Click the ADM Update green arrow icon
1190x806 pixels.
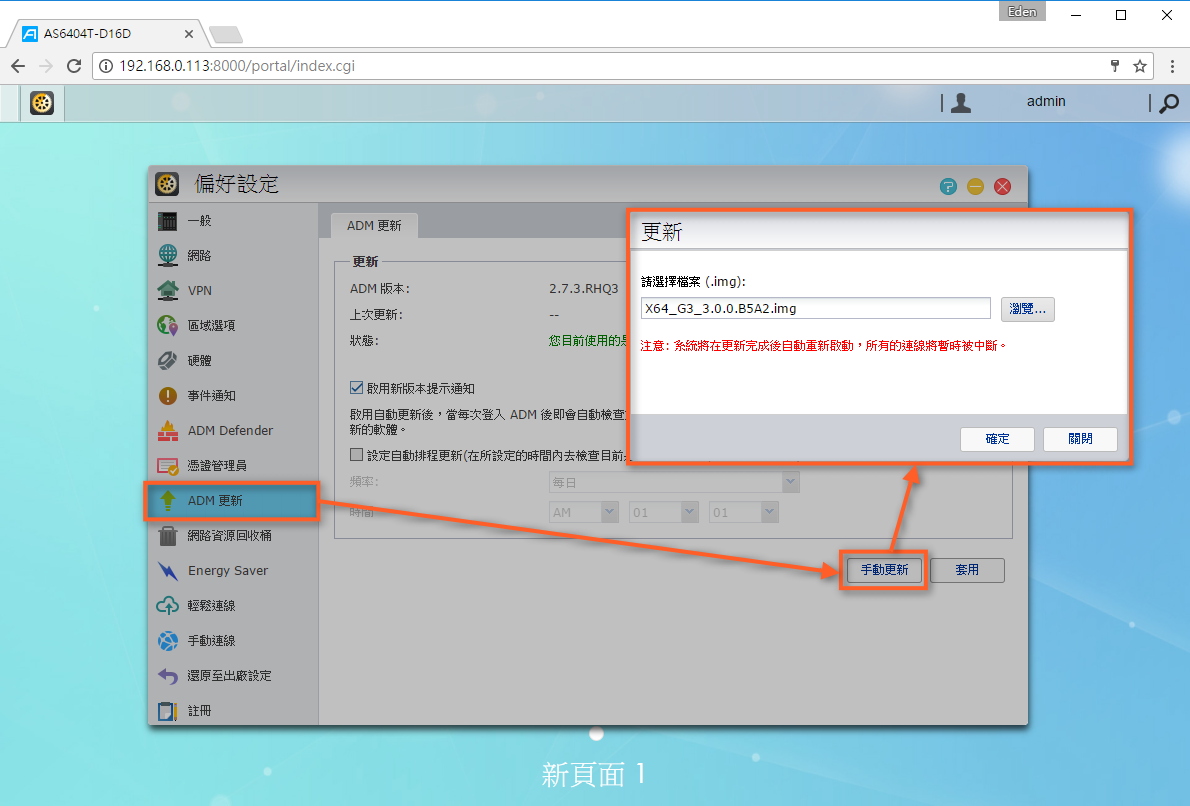tap(168, 500)
